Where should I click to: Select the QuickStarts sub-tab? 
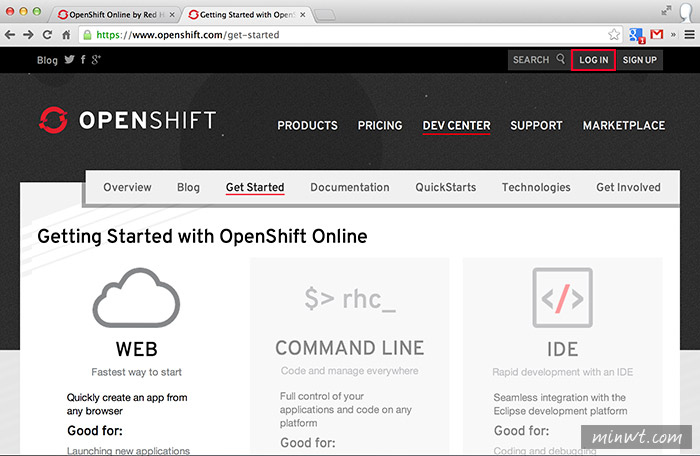click(446, 187)
